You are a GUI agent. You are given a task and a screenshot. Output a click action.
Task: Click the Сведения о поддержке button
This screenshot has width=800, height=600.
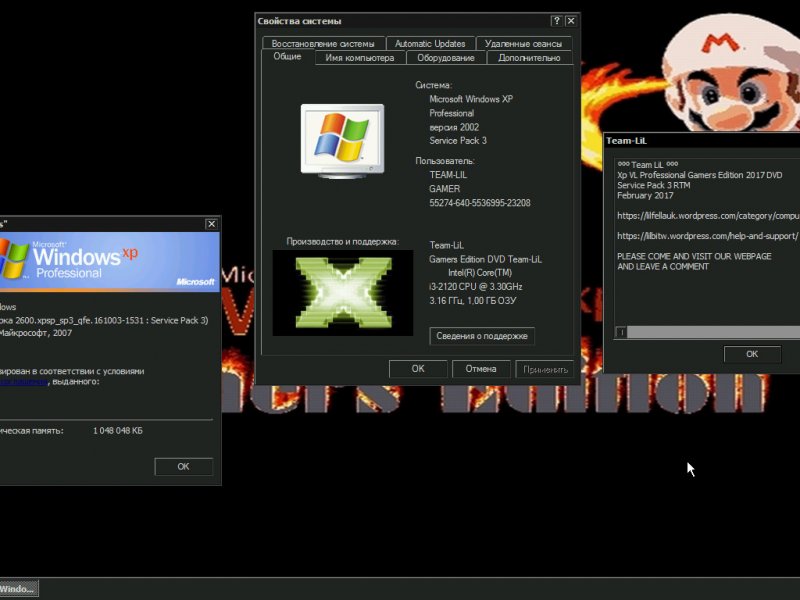482,336
